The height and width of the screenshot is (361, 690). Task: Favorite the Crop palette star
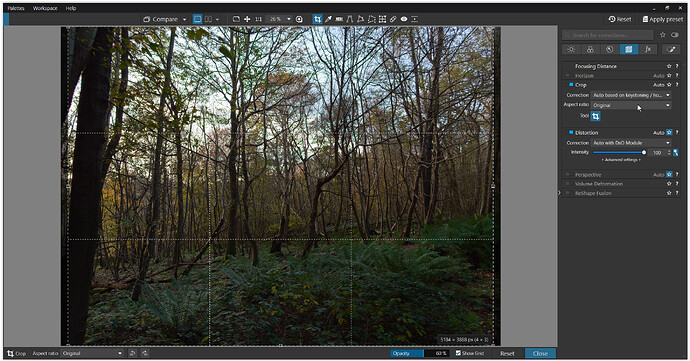[x=669, y=85]
